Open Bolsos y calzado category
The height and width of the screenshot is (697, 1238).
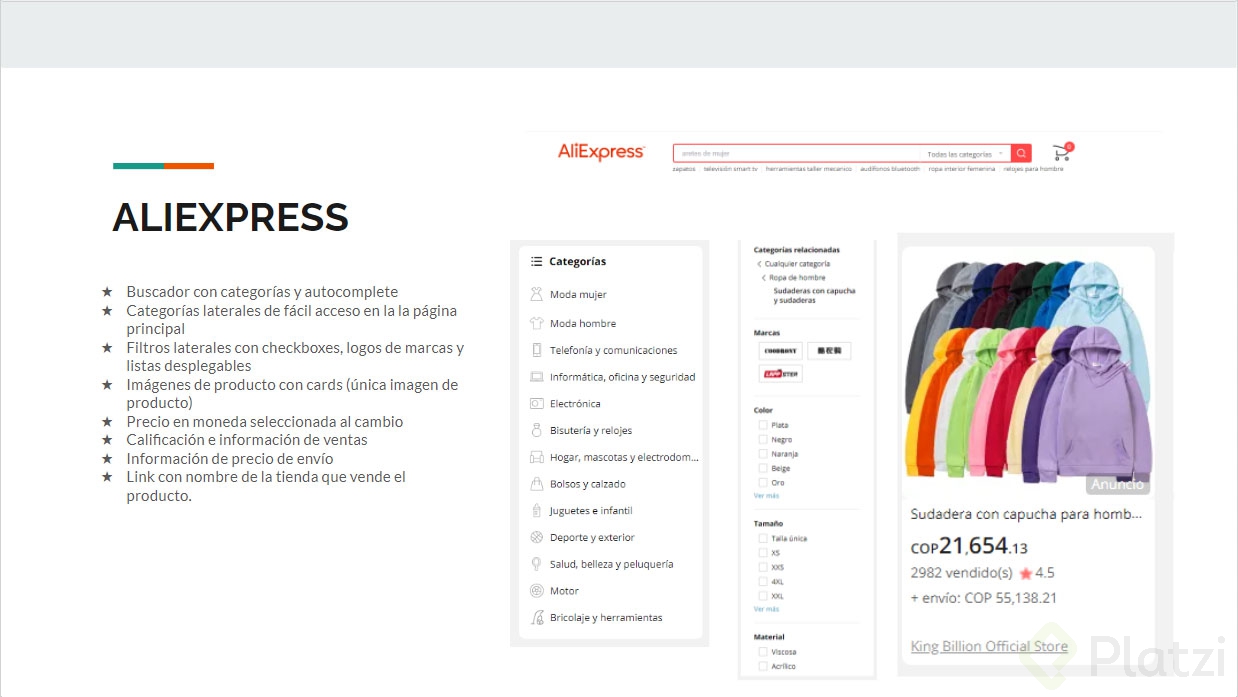point(588,484)
